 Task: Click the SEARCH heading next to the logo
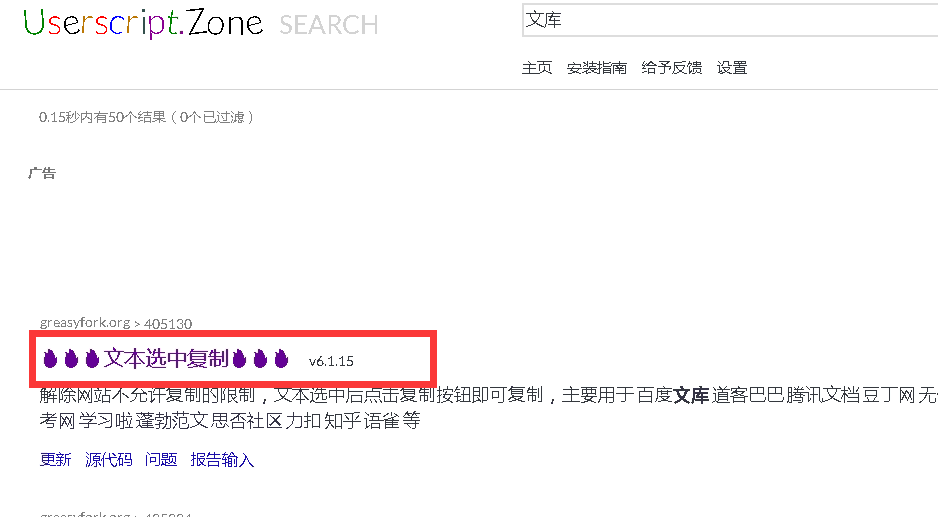pos(328,25)
